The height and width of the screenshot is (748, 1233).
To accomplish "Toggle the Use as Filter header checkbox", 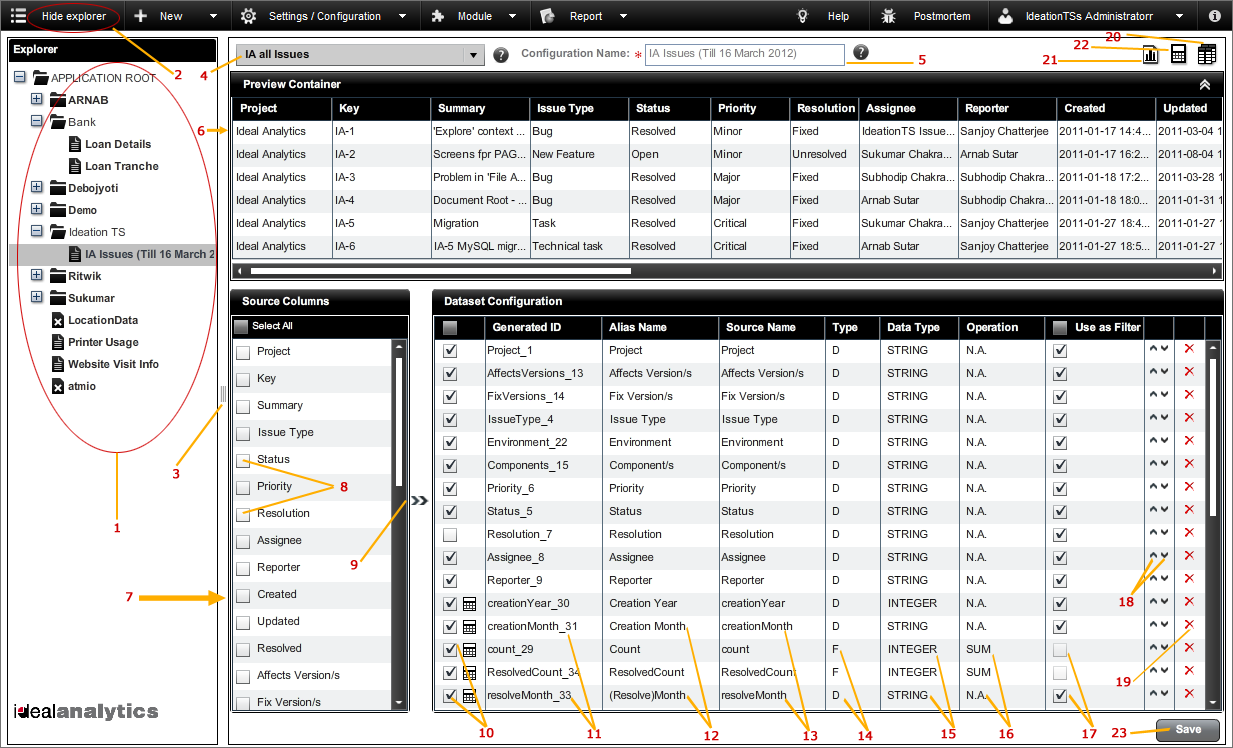I will point(1060,327).
